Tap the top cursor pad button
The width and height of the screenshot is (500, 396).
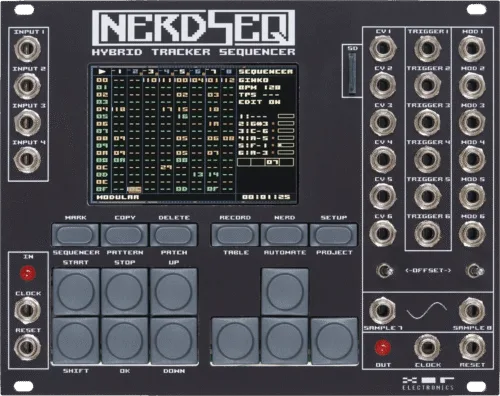(285, 291)
